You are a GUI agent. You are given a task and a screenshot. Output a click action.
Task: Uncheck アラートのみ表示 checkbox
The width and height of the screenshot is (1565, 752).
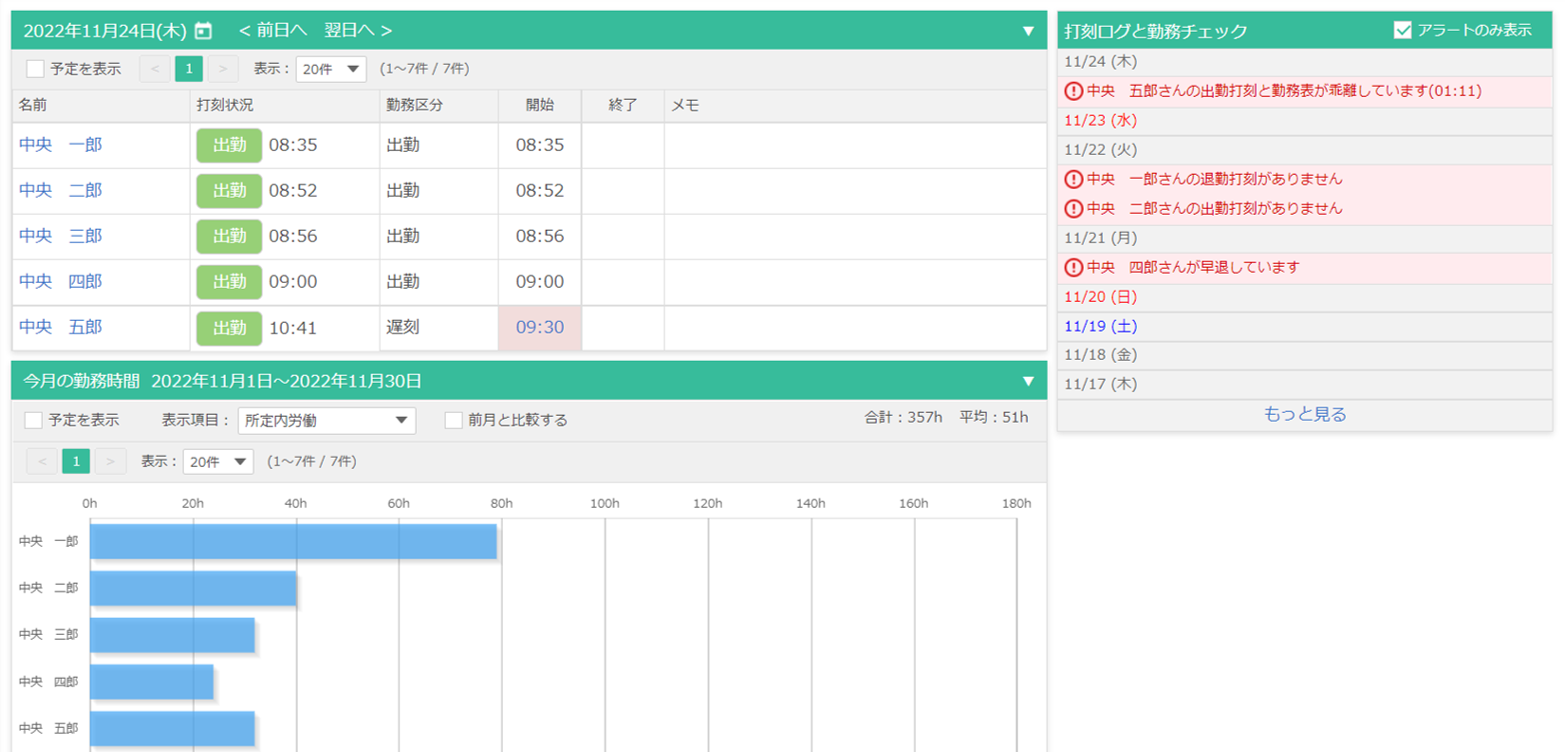[1402, 30]
